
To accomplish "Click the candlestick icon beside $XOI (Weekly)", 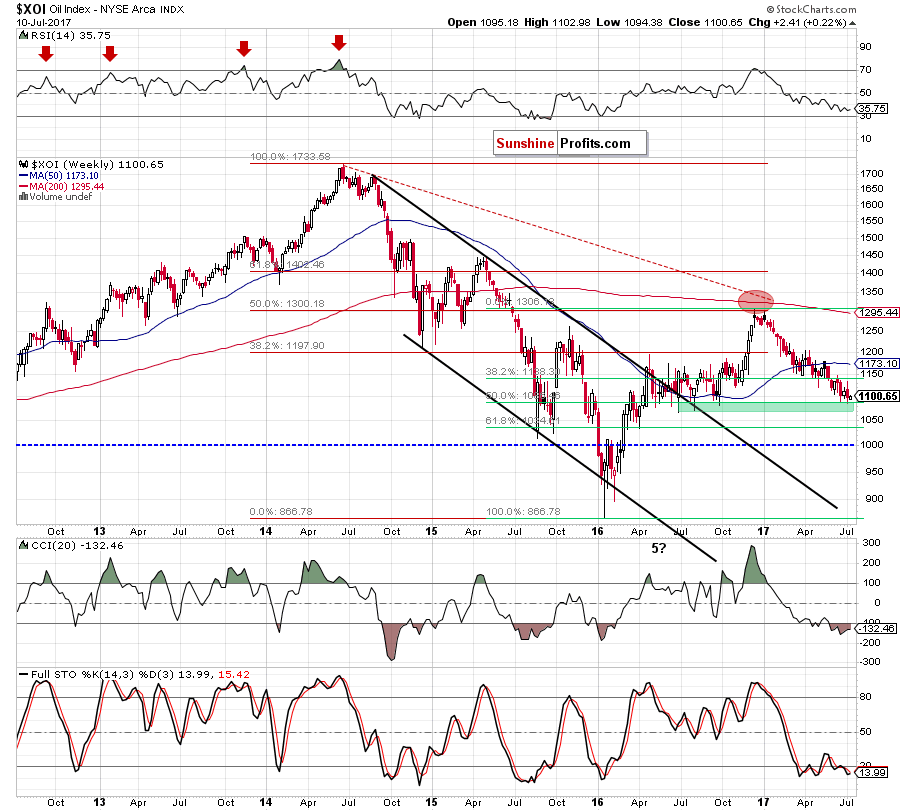I will (23, 164).
